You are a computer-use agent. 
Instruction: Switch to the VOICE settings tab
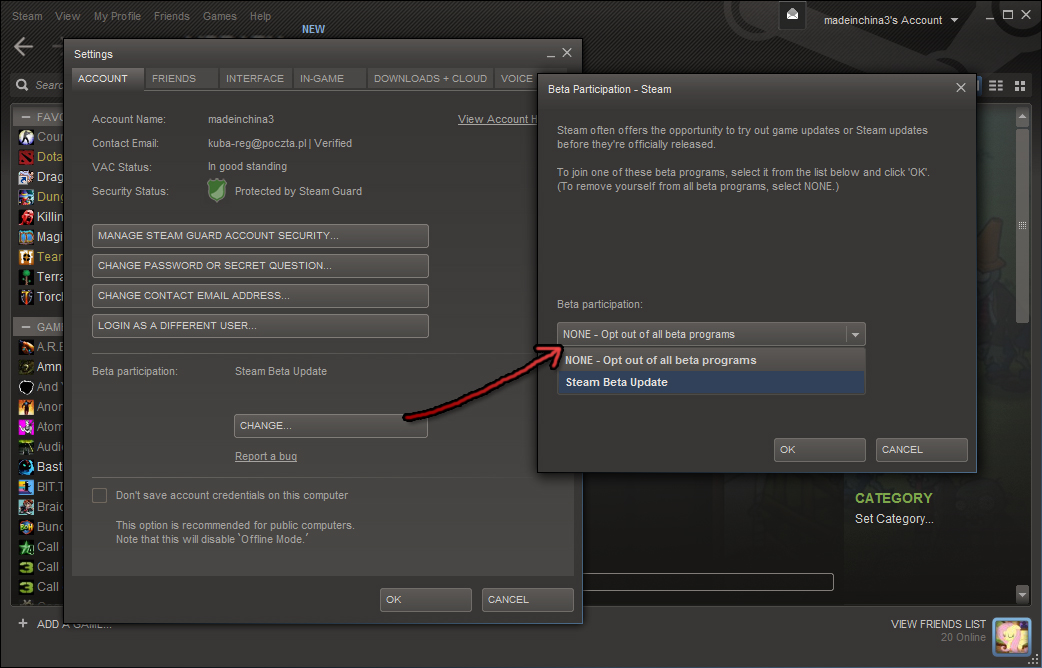click(517, 78)
